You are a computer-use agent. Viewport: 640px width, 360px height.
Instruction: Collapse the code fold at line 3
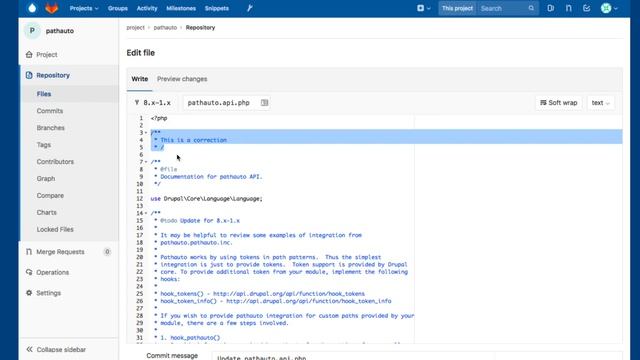click(146, 133)
